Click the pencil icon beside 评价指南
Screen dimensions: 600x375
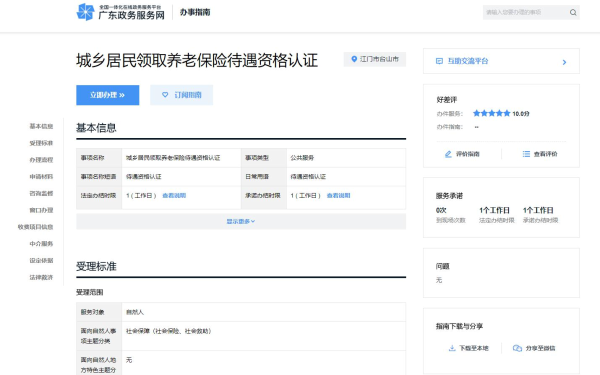pos(448,154)
